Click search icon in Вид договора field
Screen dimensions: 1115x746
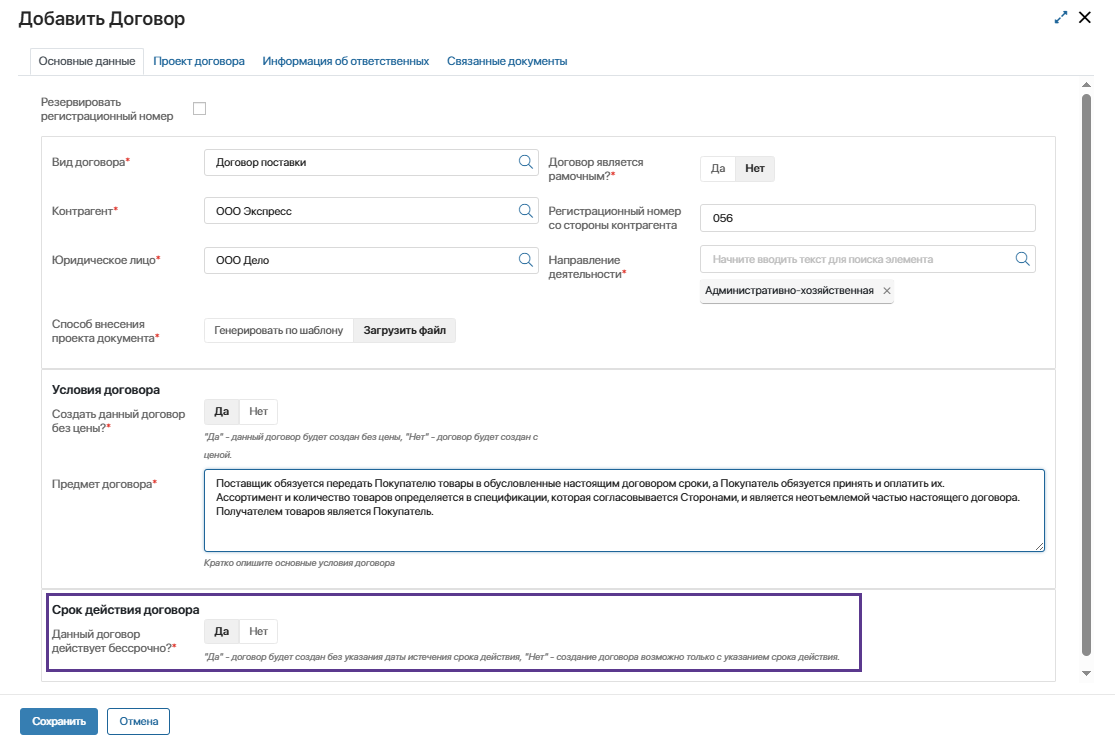click(x=526, y=162)
